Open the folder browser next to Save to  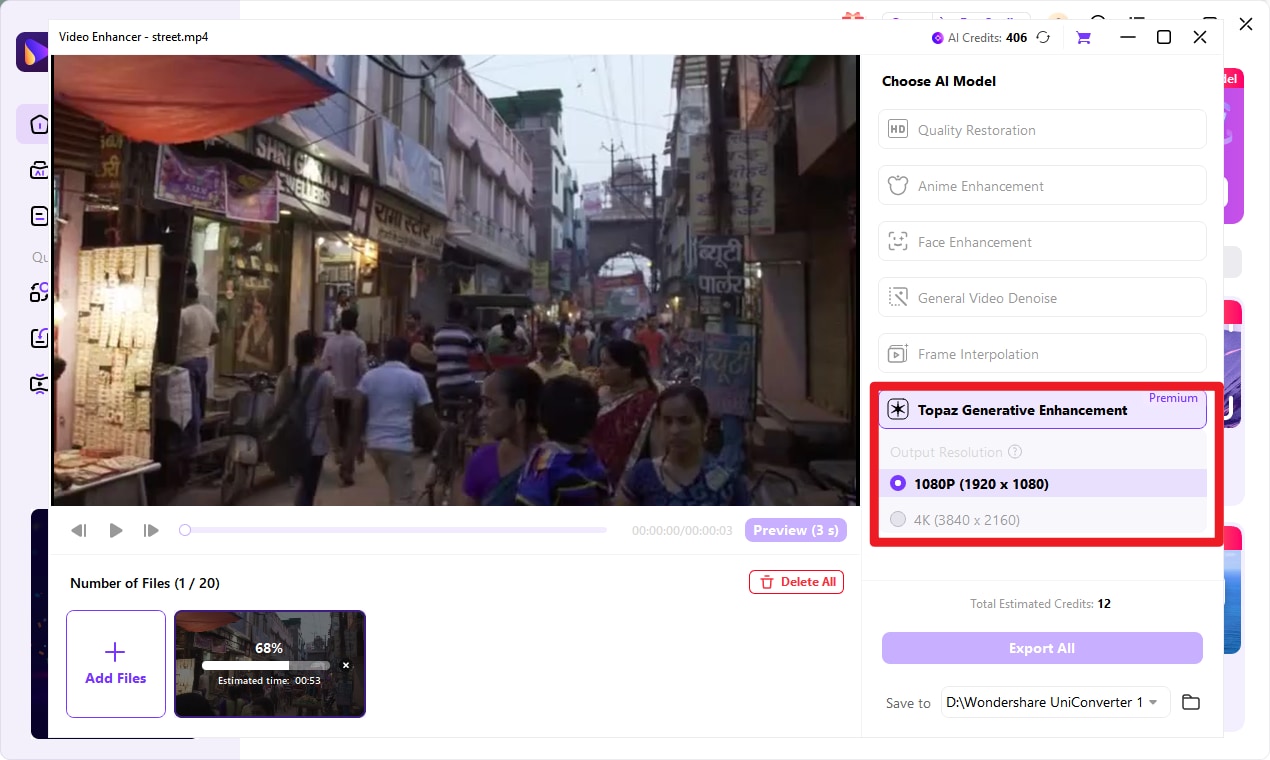point(1190,702)
